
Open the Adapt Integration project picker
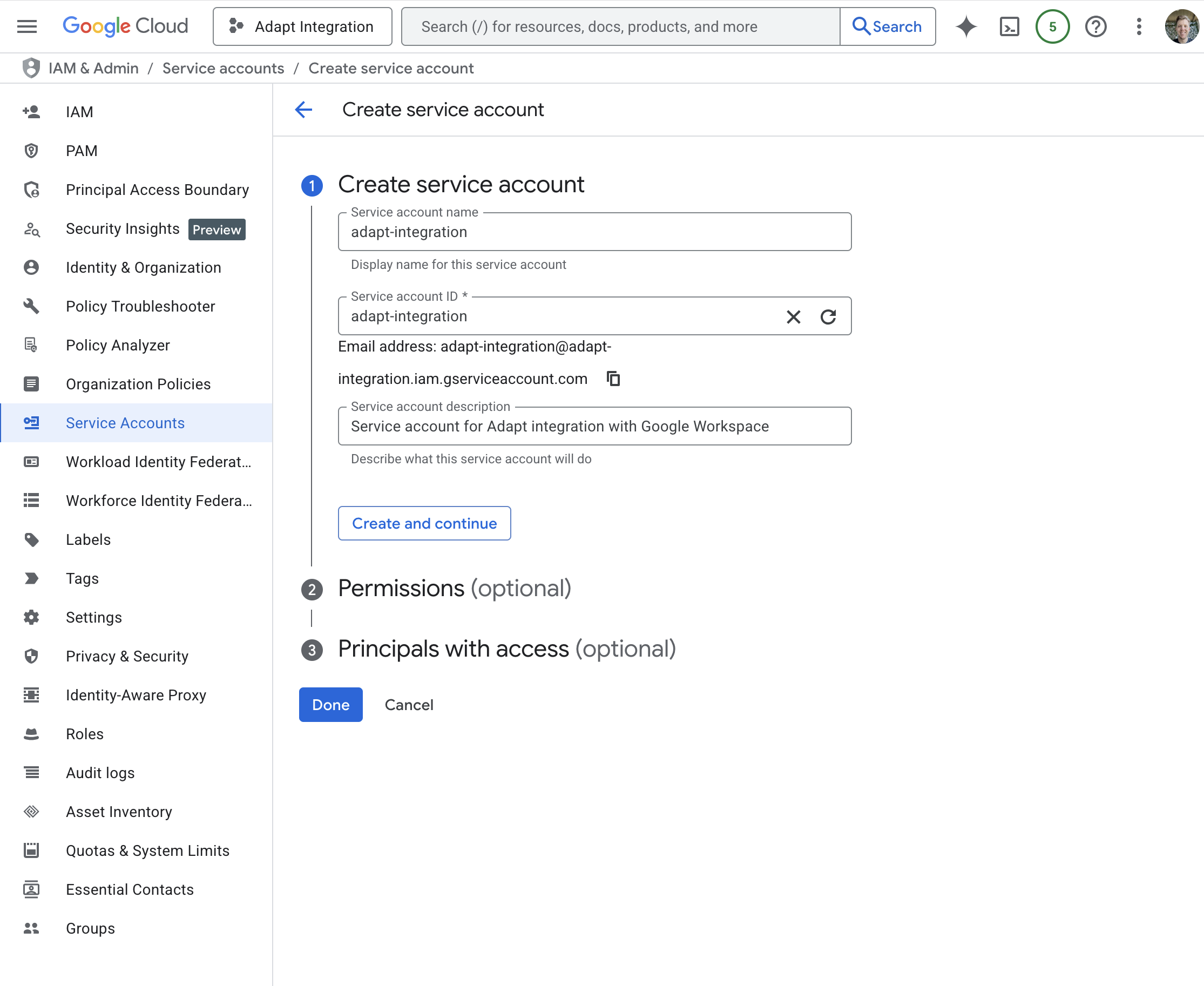pyautogui.click(x=302, y=26)
